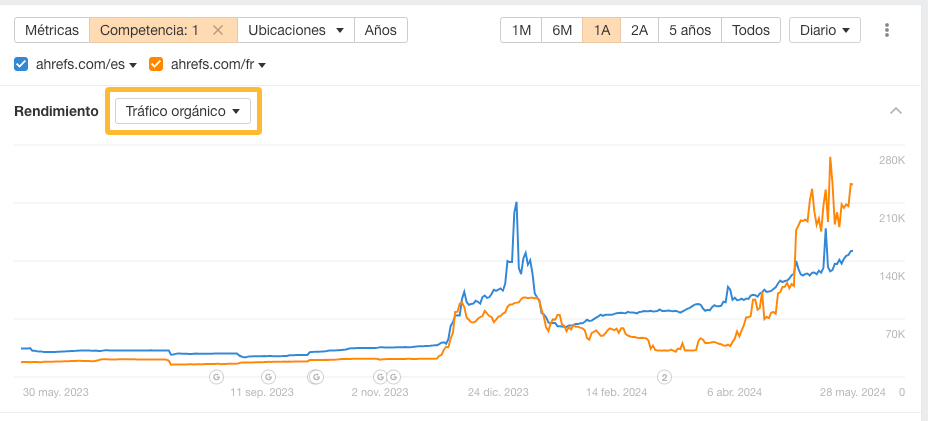Switch to the Métricas tab

point(52,30)
